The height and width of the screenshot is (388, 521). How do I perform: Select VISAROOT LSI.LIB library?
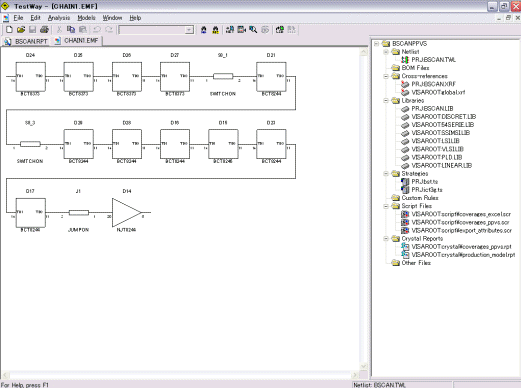pyautogui.click(x=435, y=141)
